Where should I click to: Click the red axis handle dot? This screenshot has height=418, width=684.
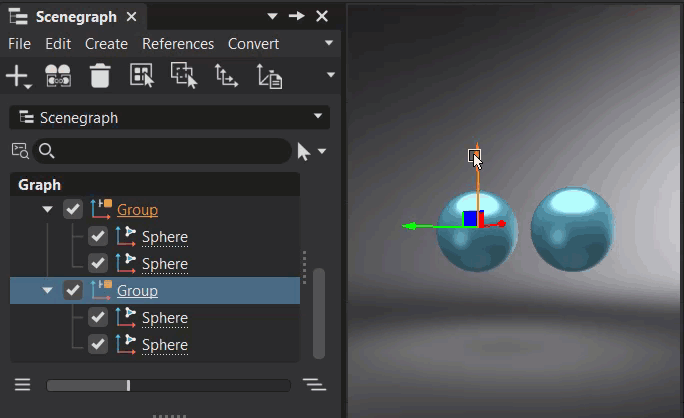click(x=502, y=223)
